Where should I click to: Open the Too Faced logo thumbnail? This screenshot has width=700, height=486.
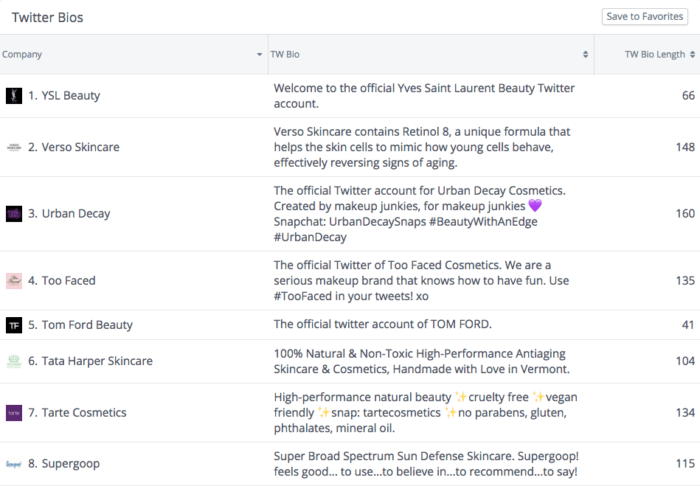pos(14,281)
